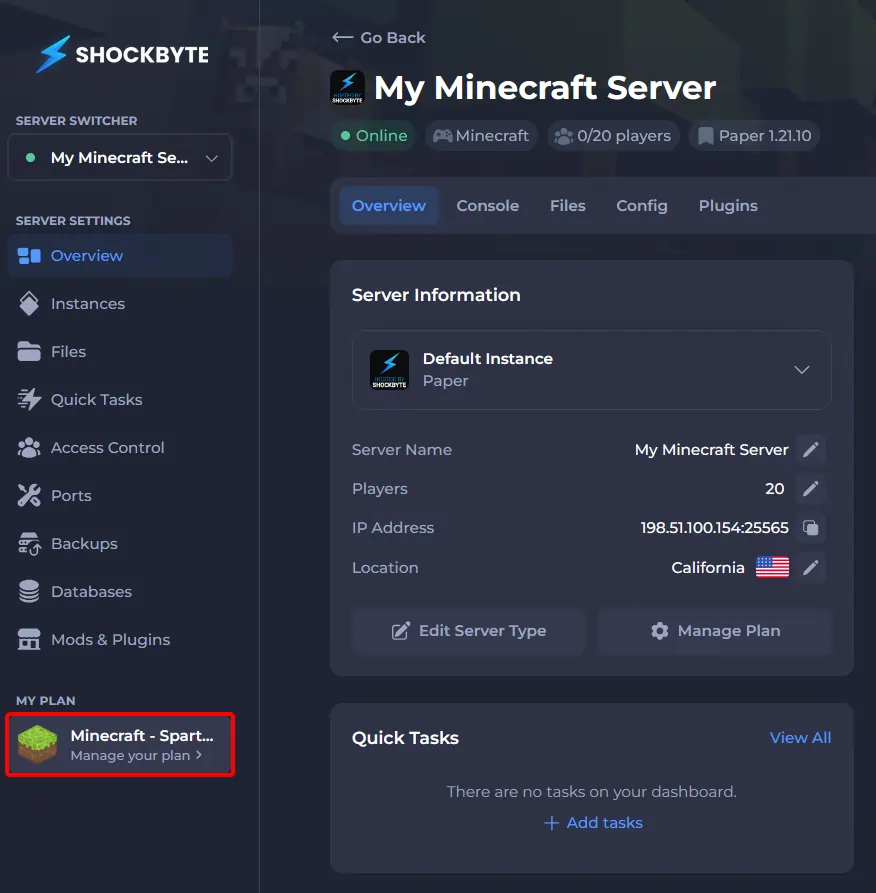Expand the Server Switcher dropdown
Image resolution: width=876 pixels, height=893 pixels.
pyautogui.click(x=120, y=158)
